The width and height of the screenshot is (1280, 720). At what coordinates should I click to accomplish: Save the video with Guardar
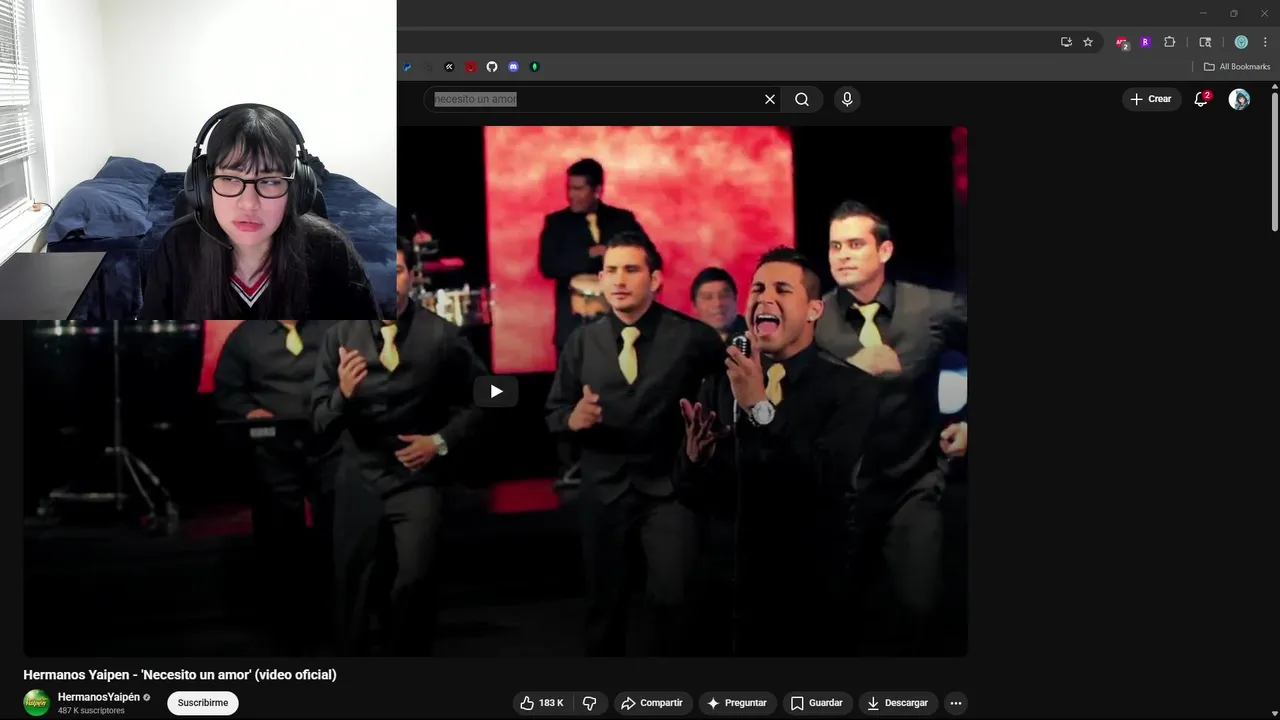point(817,703)
